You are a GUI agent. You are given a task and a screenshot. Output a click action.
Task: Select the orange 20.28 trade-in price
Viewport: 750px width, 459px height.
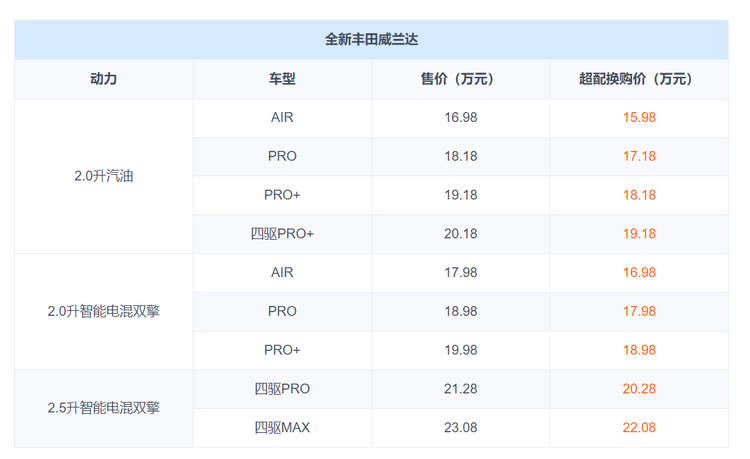pyautogui.click(x=638, y=389)
